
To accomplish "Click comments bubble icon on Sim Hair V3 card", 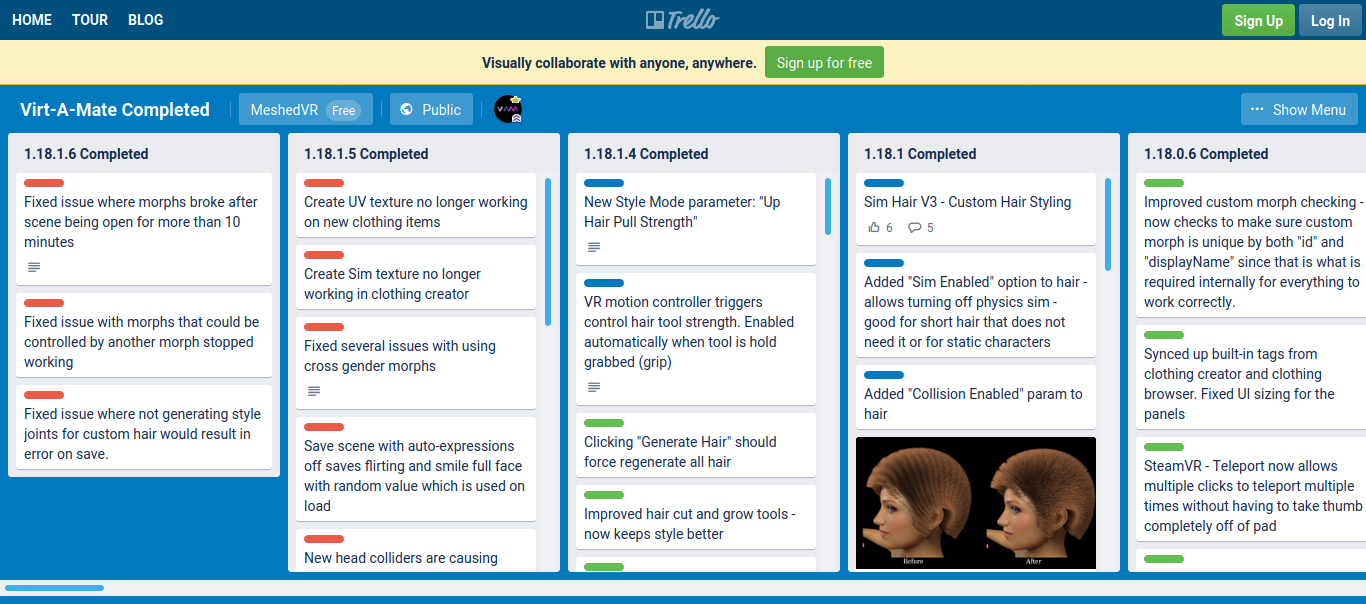I will [914, 227].
